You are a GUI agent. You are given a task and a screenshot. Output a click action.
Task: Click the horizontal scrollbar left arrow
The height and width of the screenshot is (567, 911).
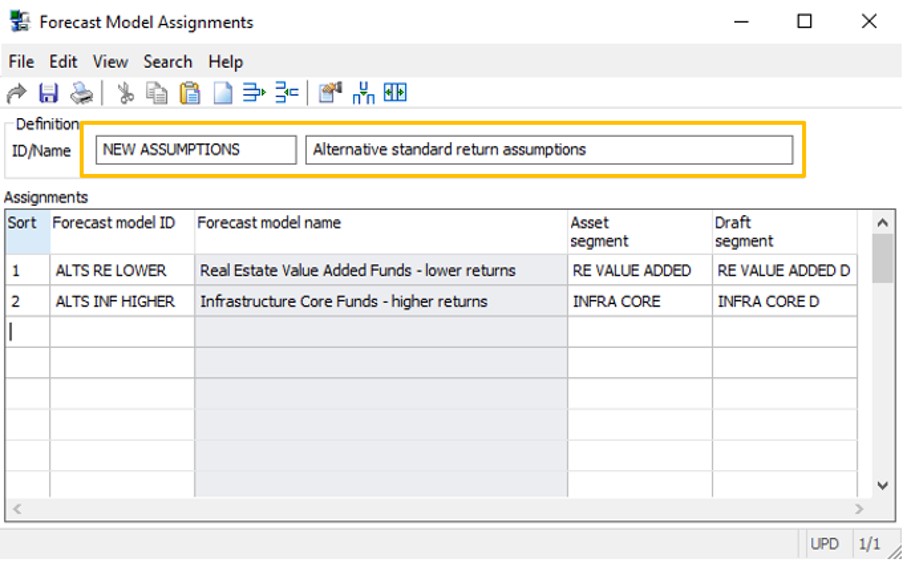[x=17, y=509]
